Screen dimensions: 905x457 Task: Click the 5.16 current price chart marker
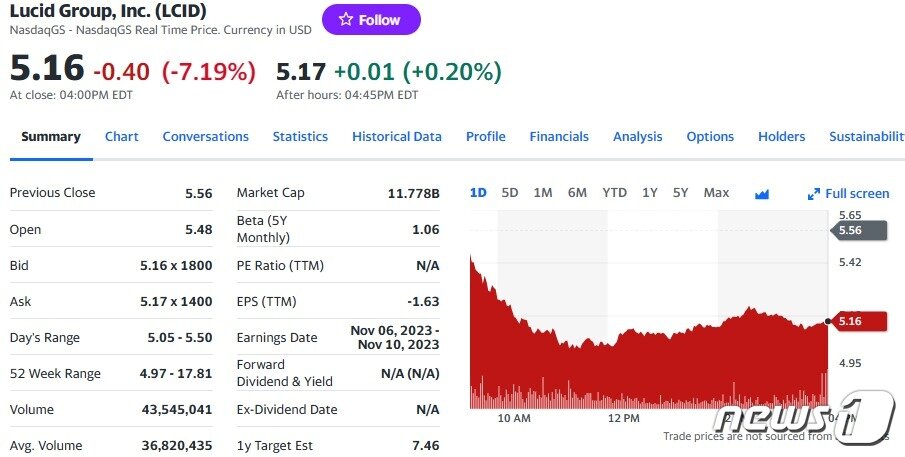860,321
